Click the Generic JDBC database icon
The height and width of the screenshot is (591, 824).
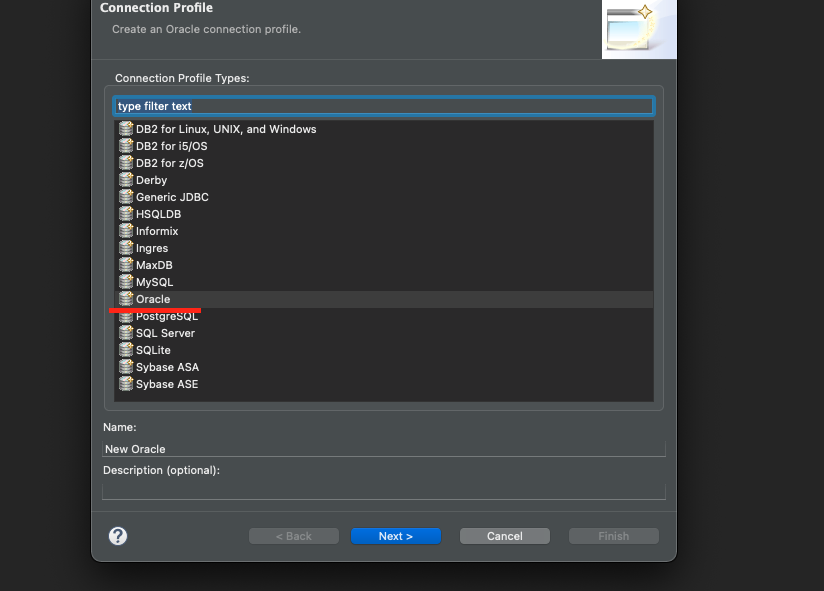click(x=126, y=197)
